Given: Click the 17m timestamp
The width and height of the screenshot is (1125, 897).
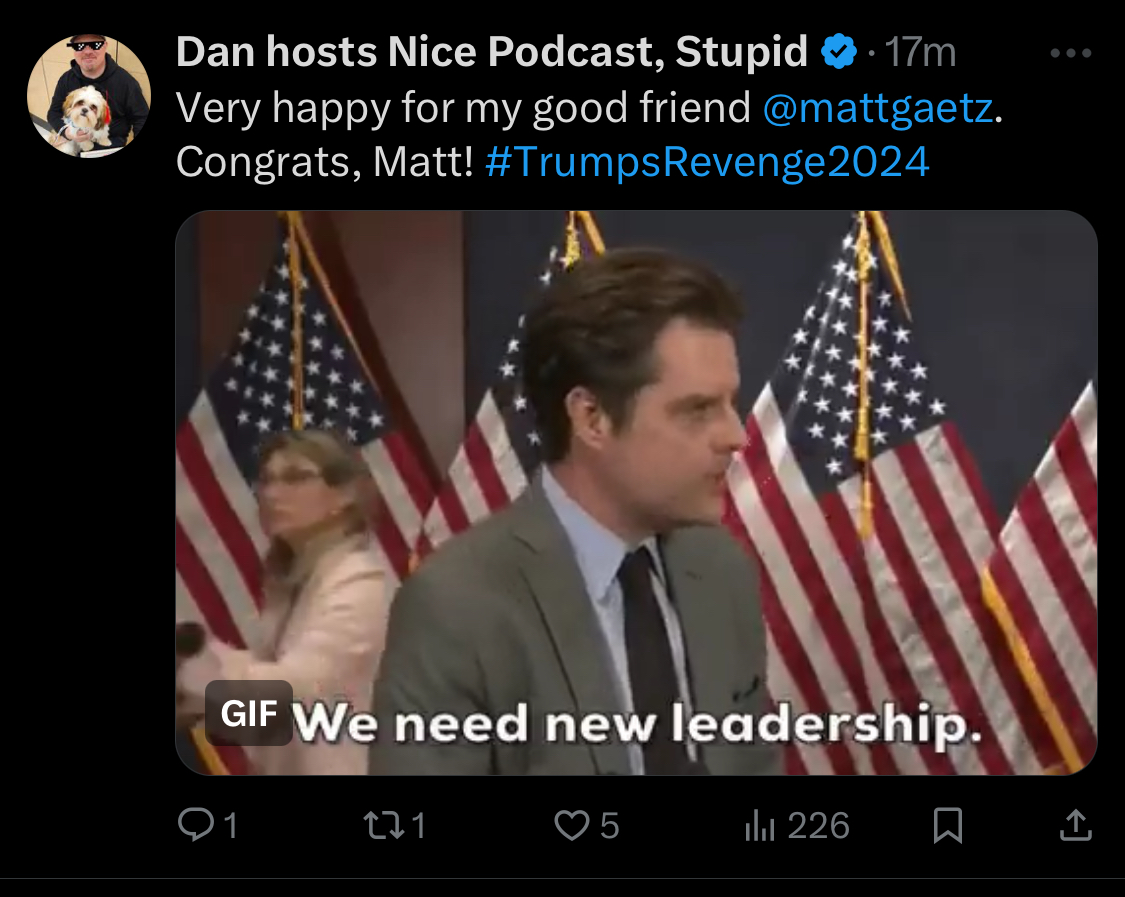Looking at the screenshot, I should [x=920, y=52].
